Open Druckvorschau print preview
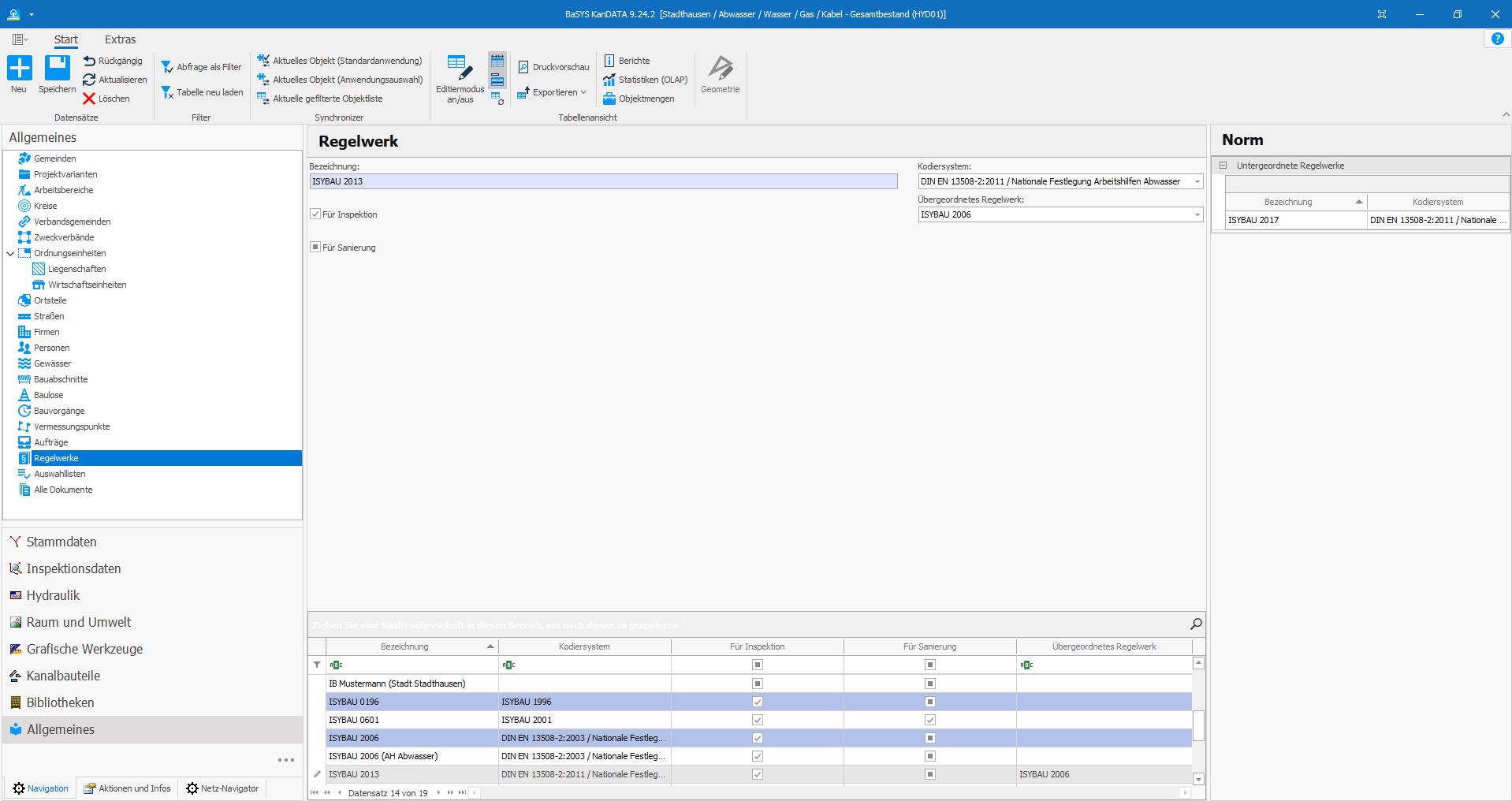 (553, 67)
